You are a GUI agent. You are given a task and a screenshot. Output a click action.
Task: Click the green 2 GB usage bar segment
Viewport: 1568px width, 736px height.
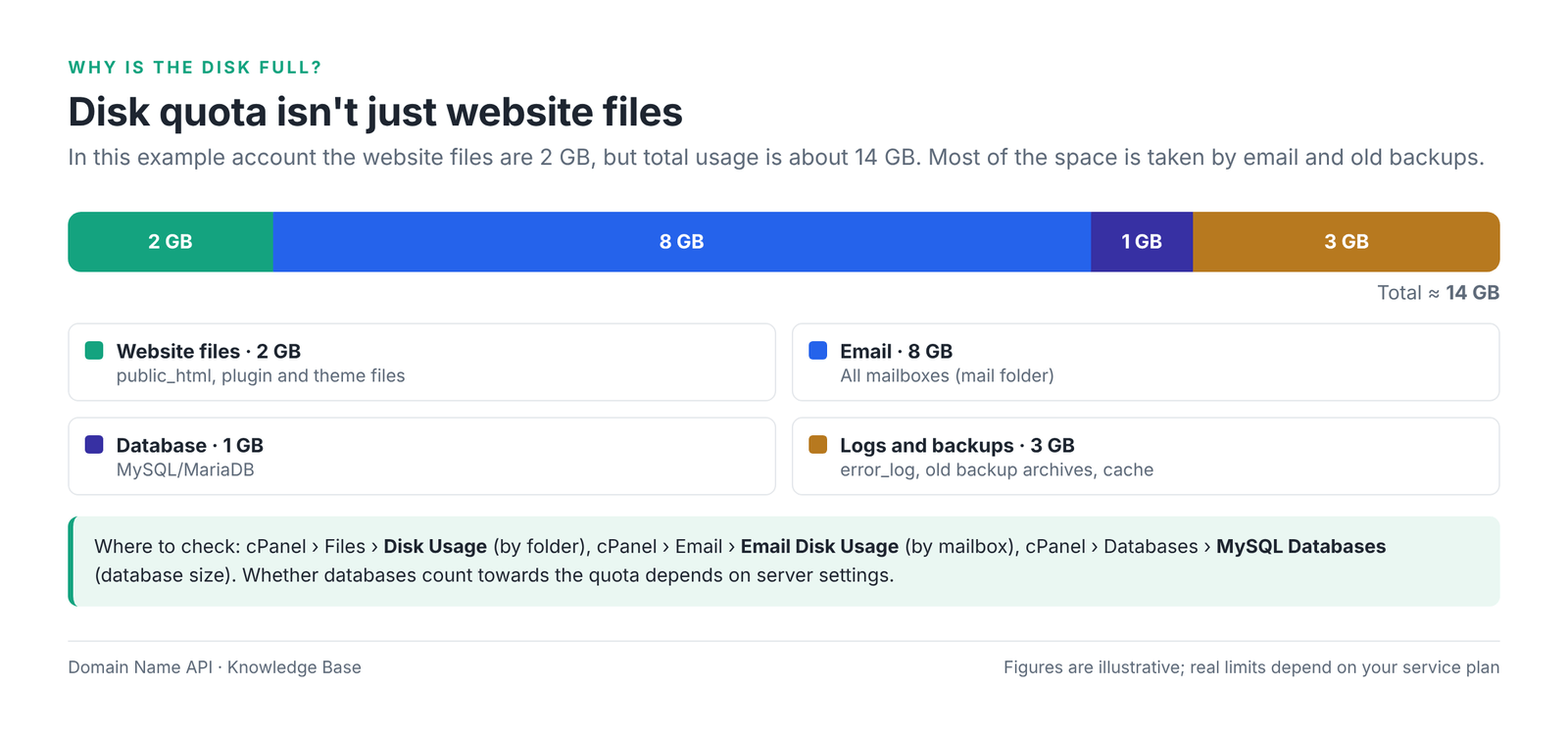point(171,242)
